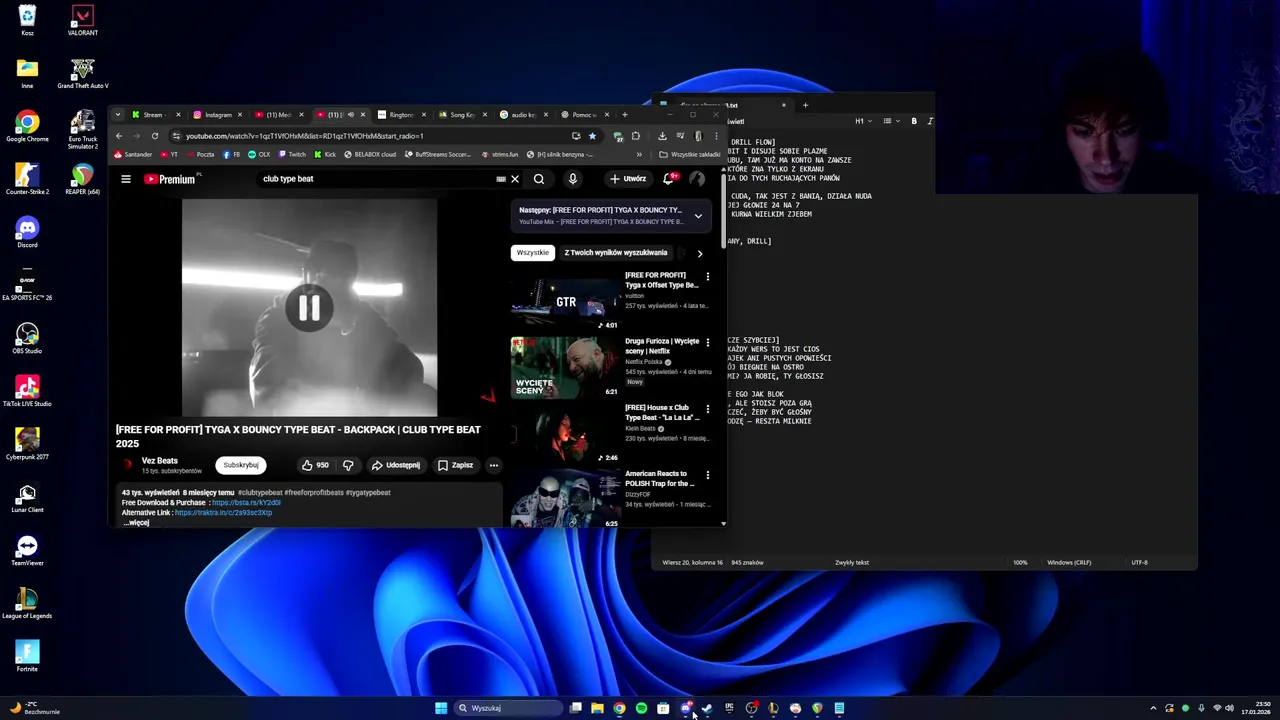Open options for Tyga x Offset Type Beat video
The width and height of the screenshot is (1280, 720).
(708, 276)
